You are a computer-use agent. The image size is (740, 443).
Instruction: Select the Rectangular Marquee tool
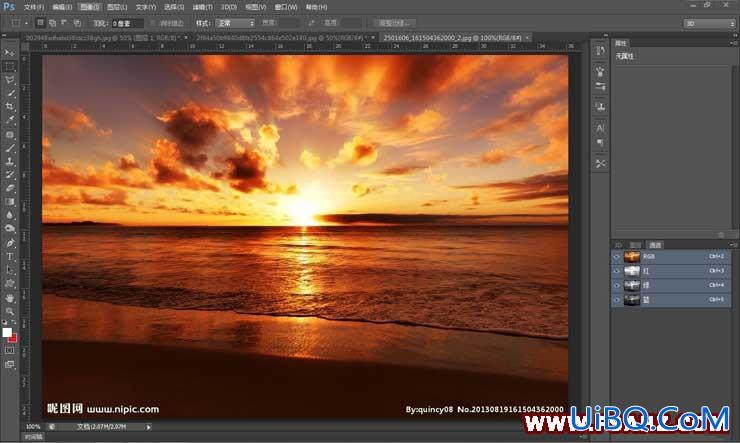coord(9,66)
